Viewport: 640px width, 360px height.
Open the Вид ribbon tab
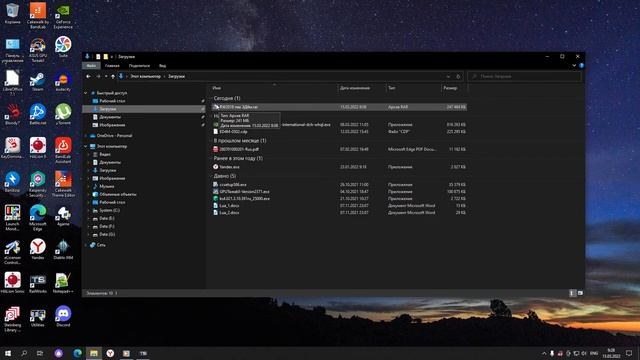(x=162, y=65)
